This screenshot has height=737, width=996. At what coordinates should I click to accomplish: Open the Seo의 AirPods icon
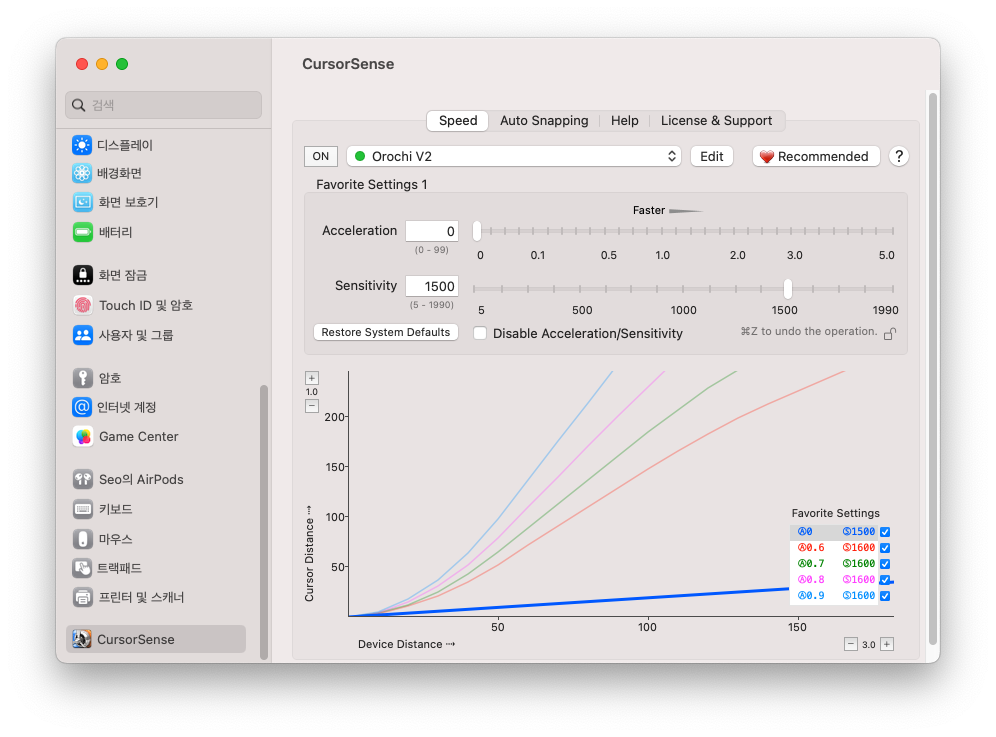[x=82, y=479]
